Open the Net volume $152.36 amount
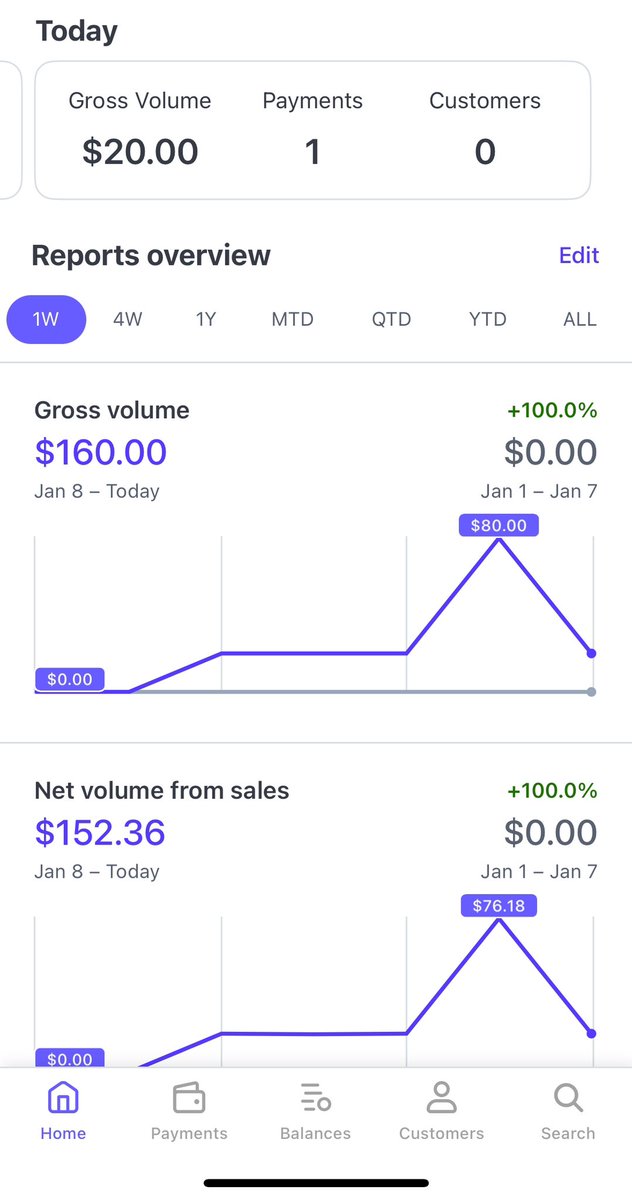The height and width of the screenshot is (1200, 632). [x=100, y=832]
